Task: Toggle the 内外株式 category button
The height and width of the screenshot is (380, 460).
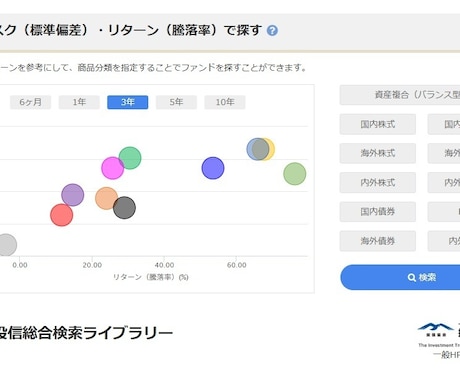Action: [378, 182]
